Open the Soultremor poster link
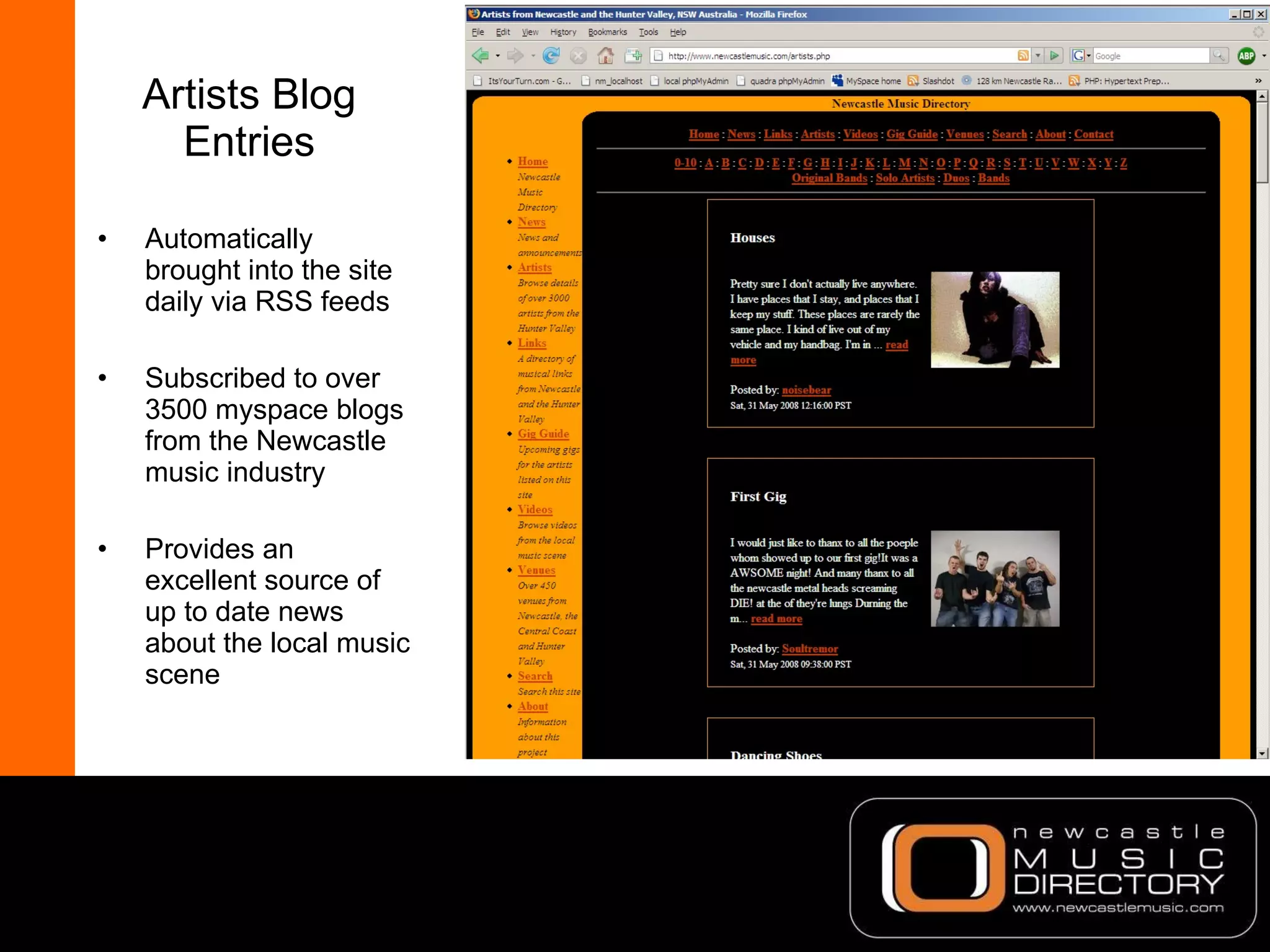1270x952 pixels. (809, 648)
